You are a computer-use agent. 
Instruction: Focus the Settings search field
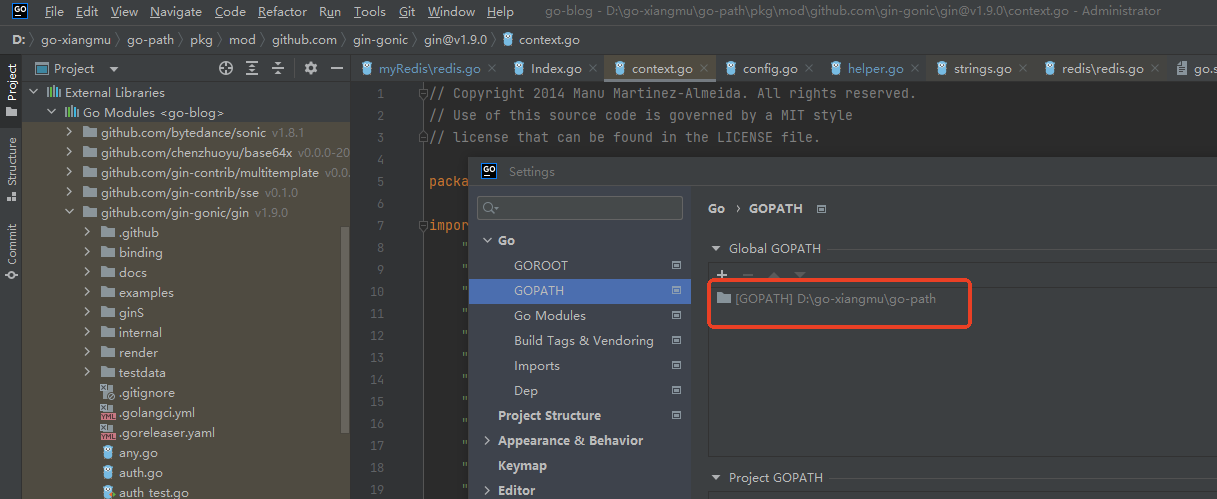580,208
